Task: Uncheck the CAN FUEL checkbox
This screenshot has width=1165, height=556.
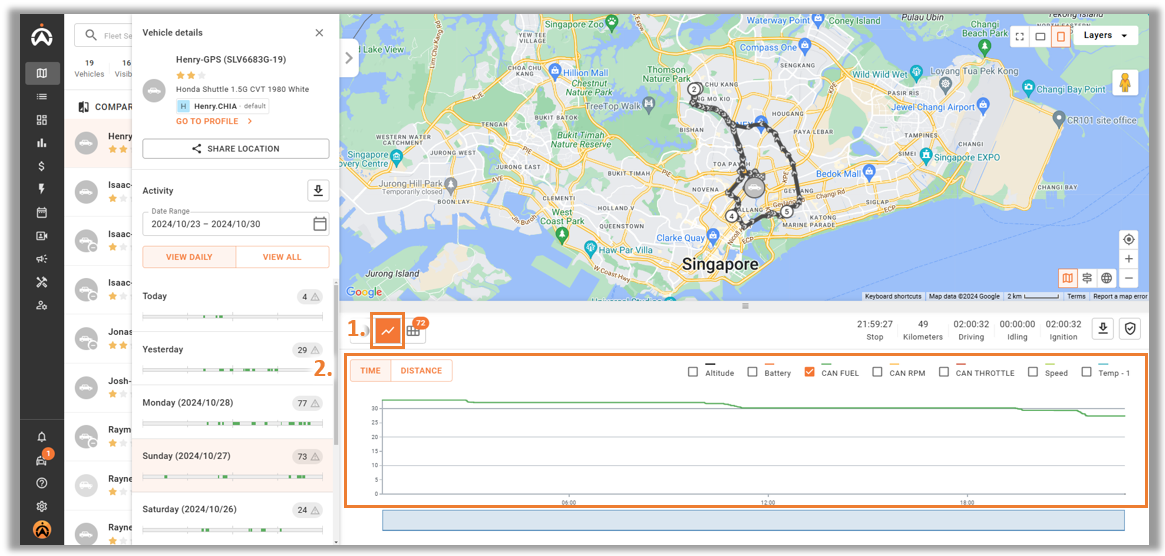Action: tap(810, 372)
